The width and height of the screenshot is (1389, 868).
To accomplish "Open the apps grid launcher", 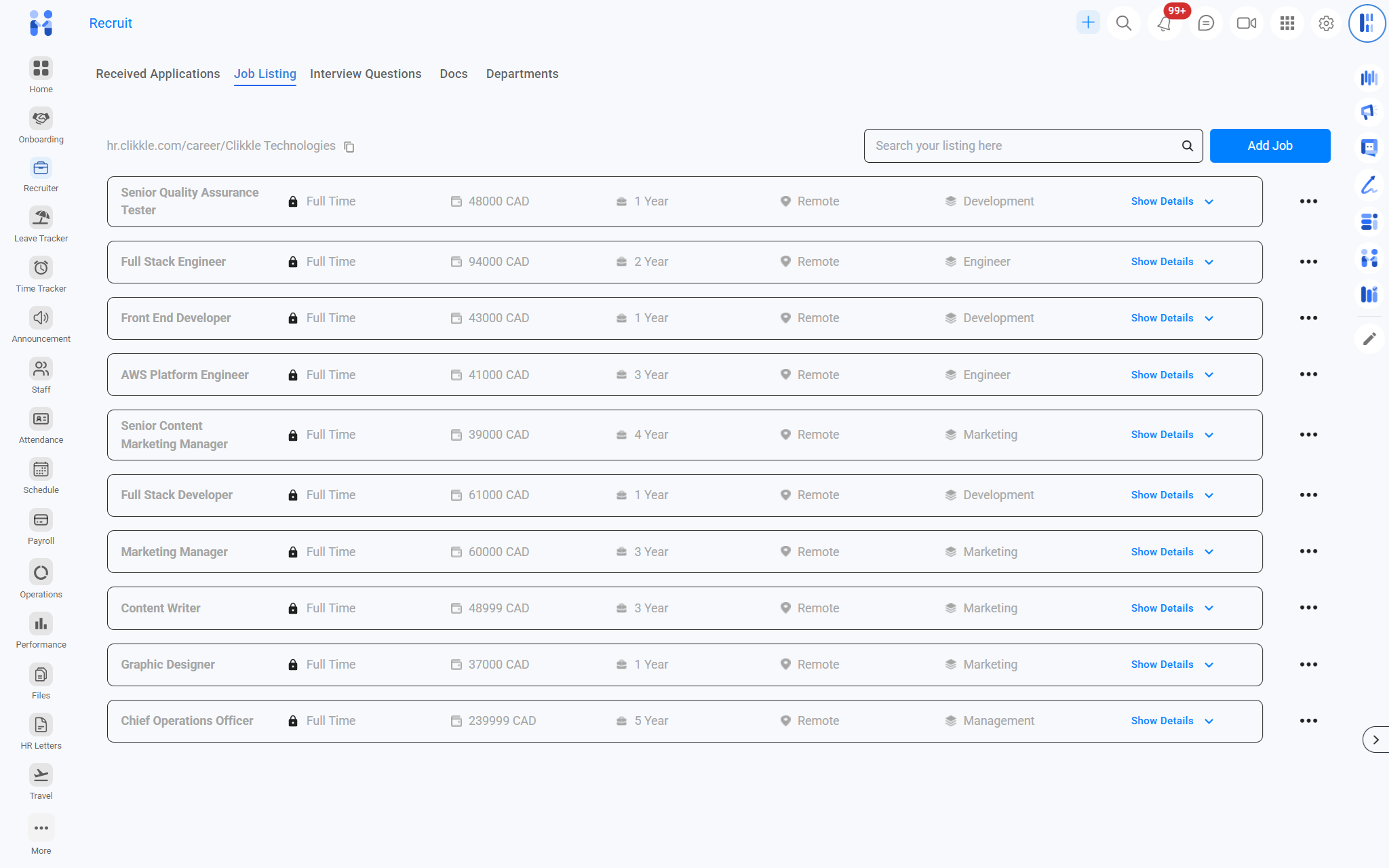I will tap(1287, 24).
